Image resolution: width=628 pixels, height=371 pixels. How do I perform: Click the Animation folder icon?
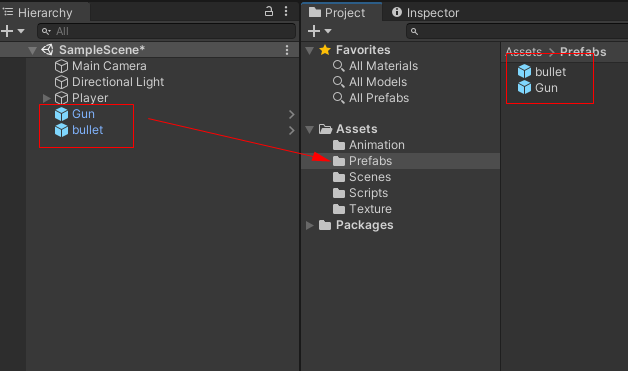(339, 145)
